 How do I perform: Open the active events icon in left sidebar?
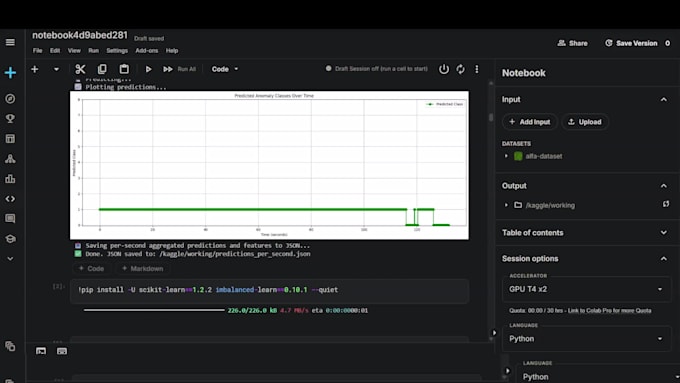(x=10, y=346)
